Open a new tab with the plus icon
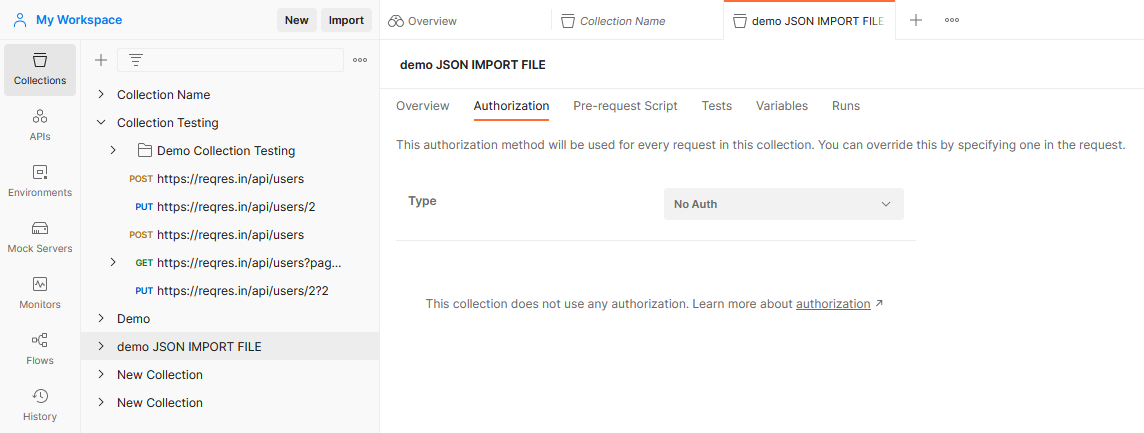This screenshot has height=433, width=1144. click(x=916, y=20)
